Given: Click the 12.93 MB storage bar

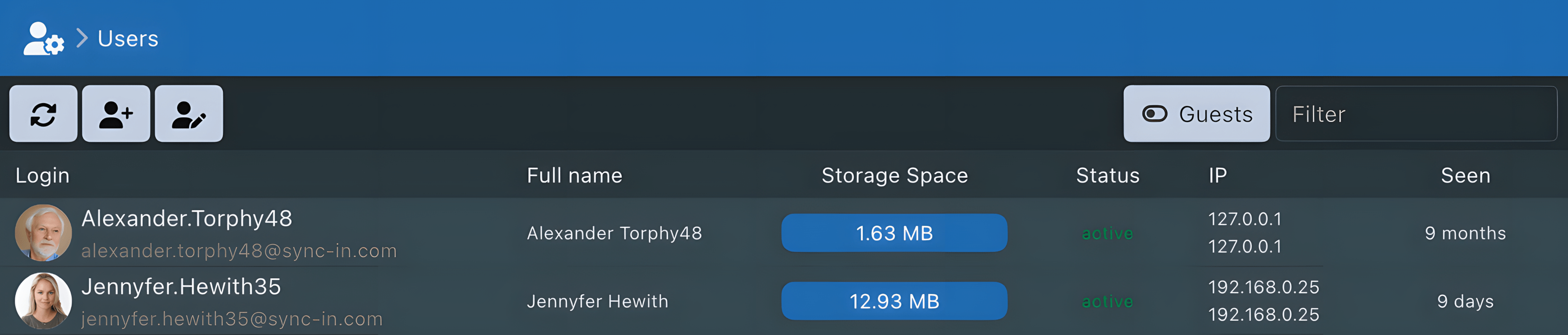Looking at the screenshot, I should pos(894,301).
